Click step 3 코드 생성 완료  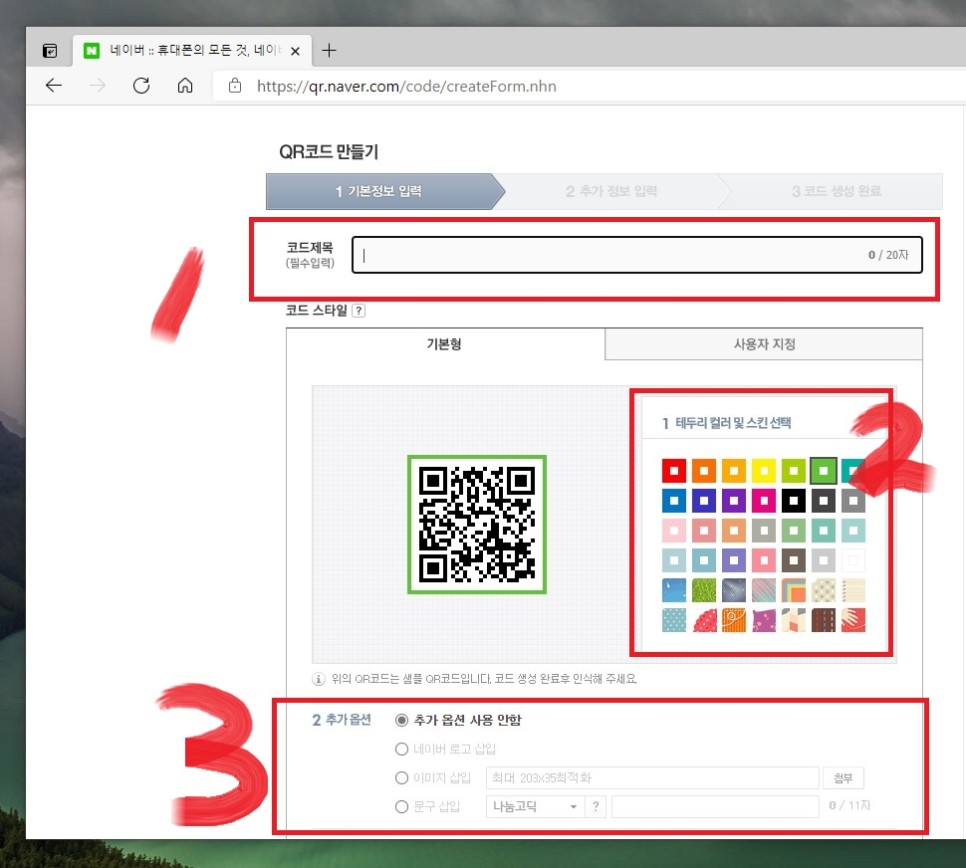[836, 191]
